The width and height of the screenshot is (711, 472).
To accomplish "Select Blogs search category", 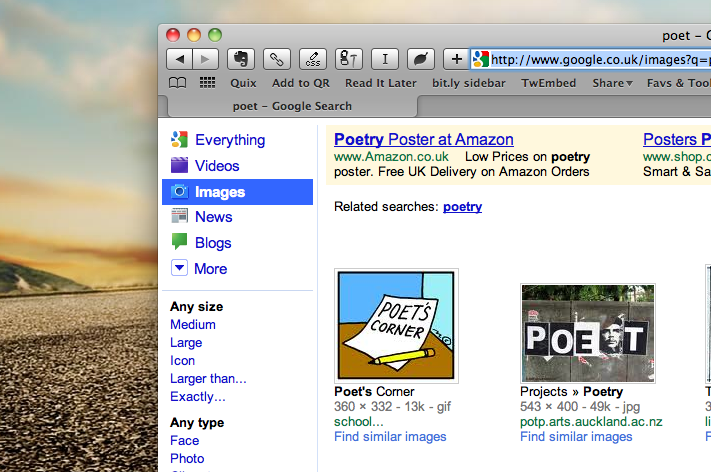I will click(213, 243).
